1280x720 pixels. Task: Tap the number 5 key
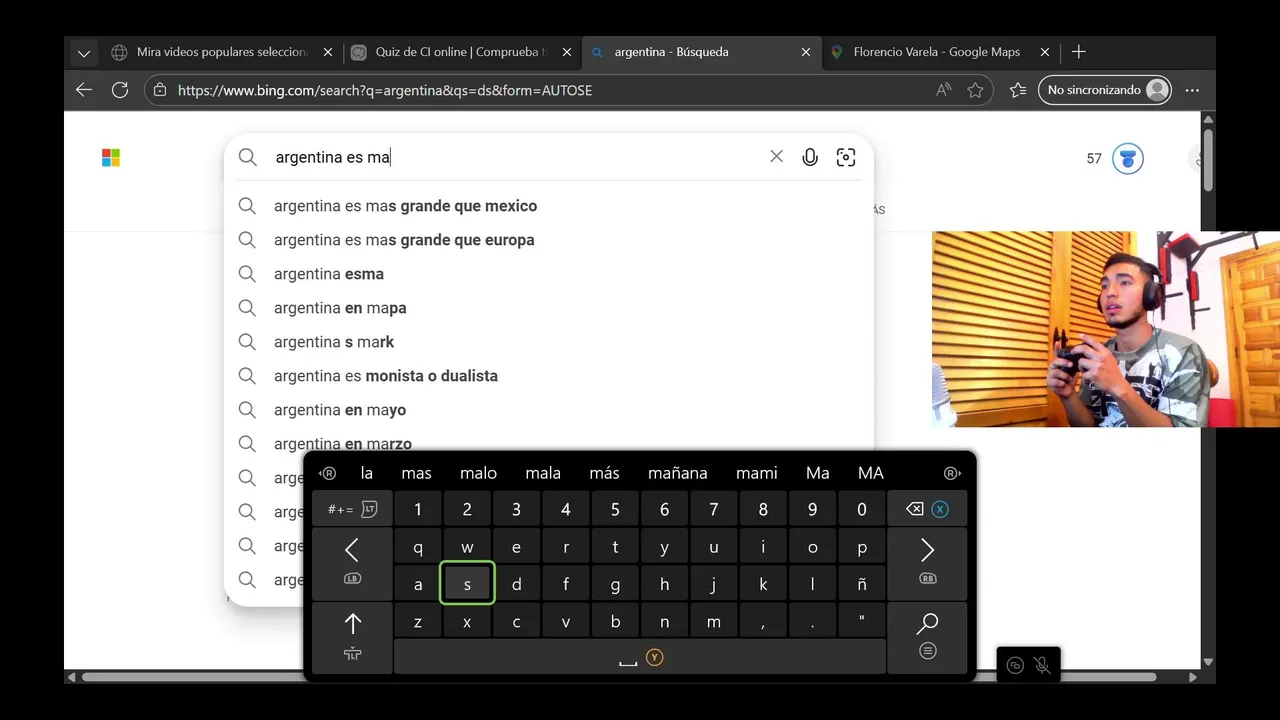[x=615, y=509]
